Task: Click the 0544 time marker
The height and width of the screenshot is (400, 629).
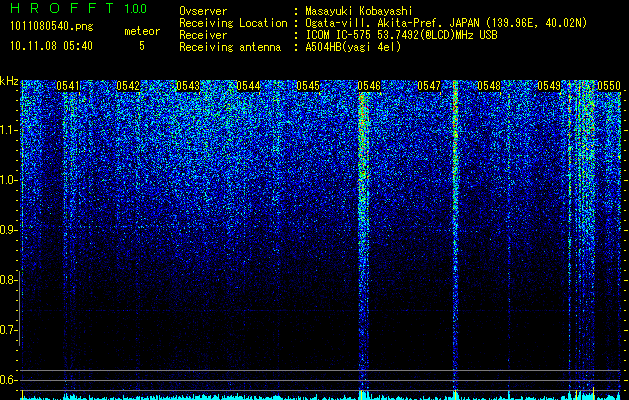Action: [x=248, y=86]
